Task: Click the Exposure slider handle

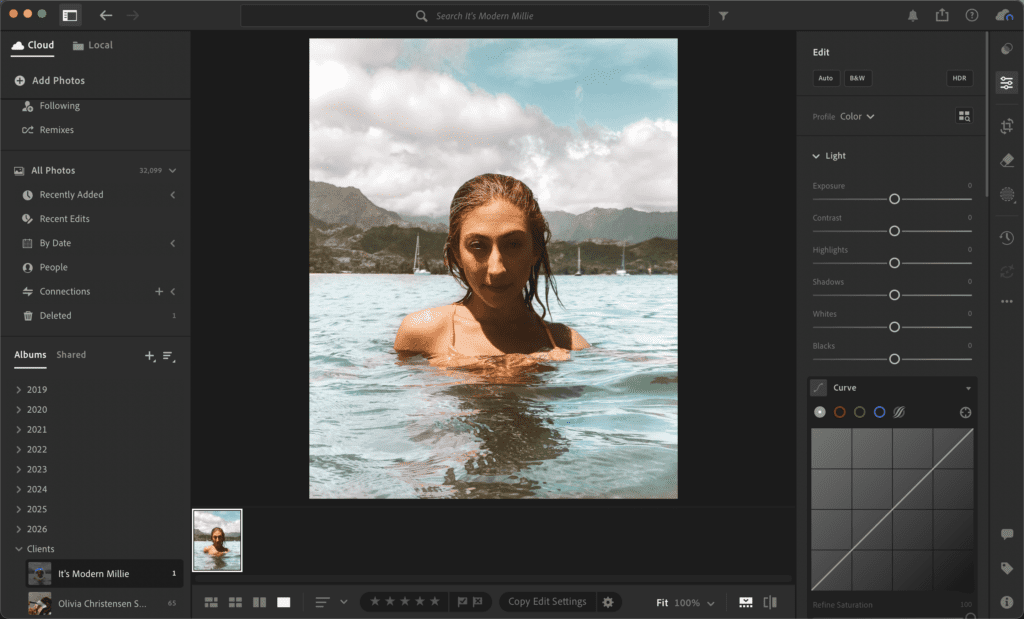Action: [x=894, y=199]
